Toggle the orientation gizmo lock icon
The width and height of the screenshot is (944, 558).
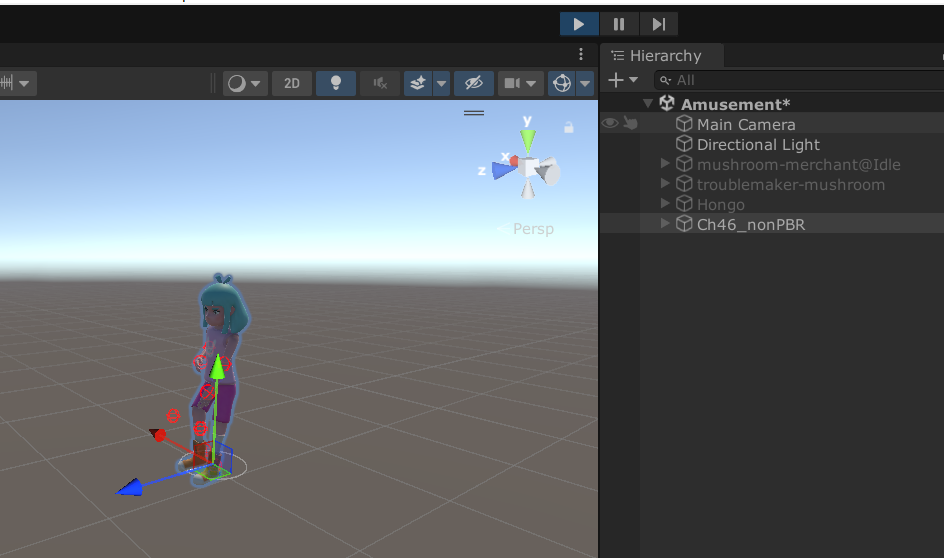(568, 127)
